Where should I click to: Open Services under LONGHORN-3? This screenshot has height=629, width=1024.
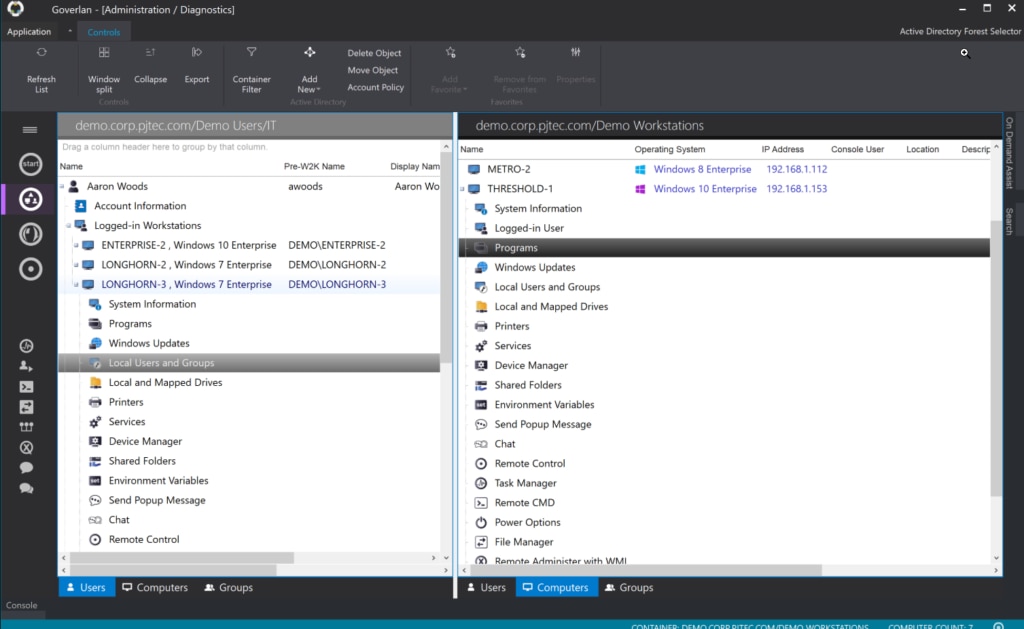[x=127, y=421]
